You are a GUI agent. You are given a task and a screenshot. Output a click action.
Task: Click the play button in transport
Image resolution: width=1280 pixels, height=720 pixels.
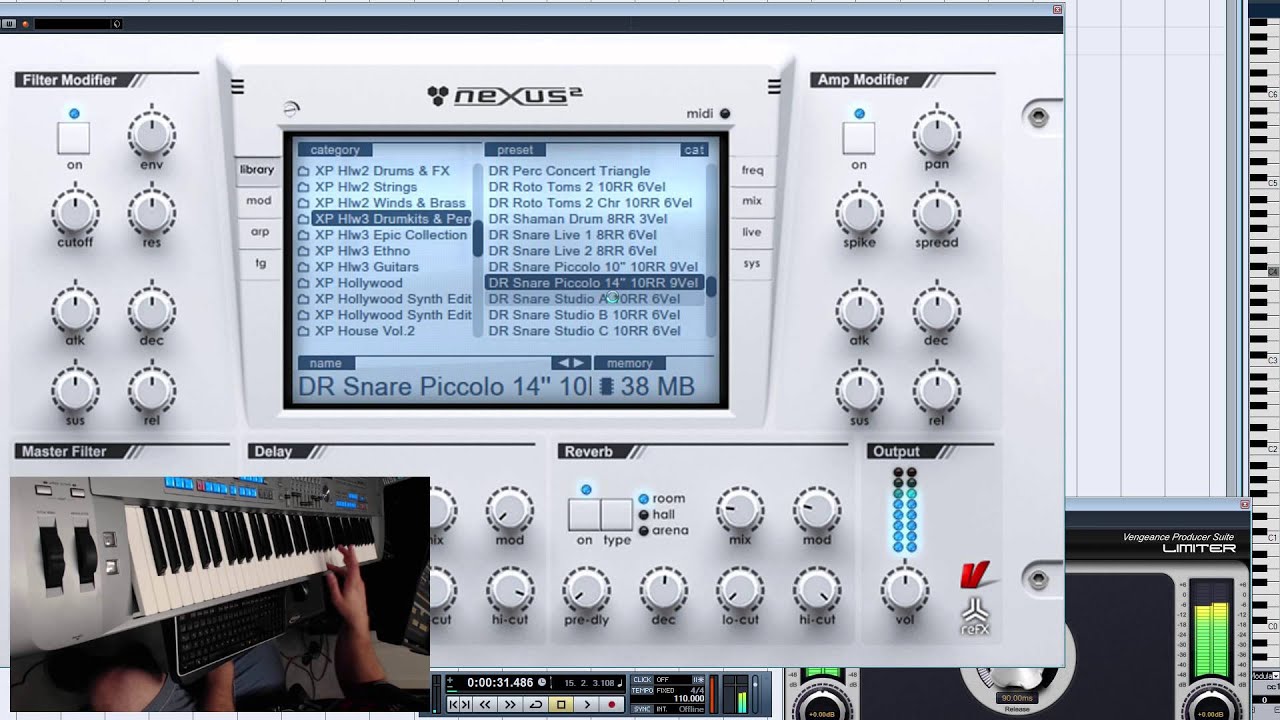[587, 704]
